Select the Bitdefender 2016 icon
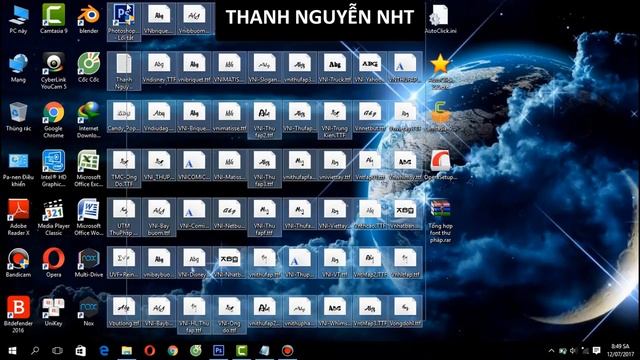The image size is (640, 360). [x=18, y=314]
